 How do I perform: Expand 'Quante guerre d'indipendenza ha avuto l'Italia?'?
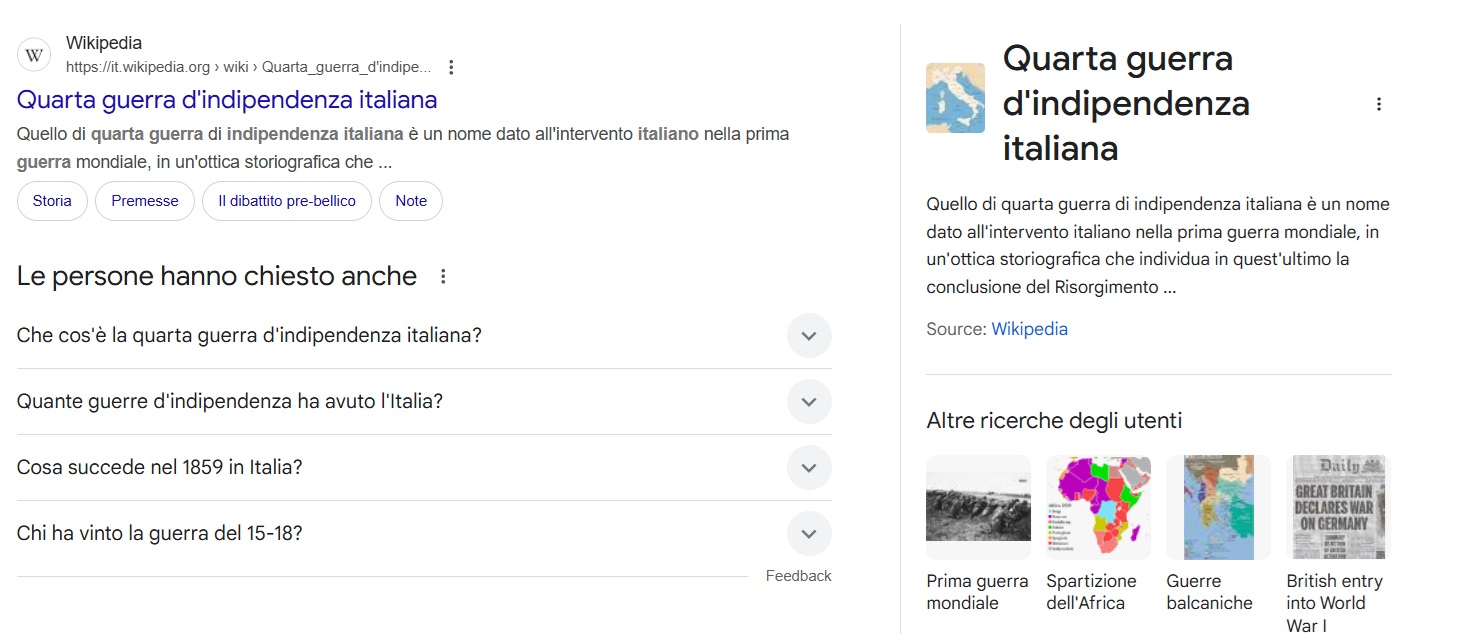pos(424,401)
